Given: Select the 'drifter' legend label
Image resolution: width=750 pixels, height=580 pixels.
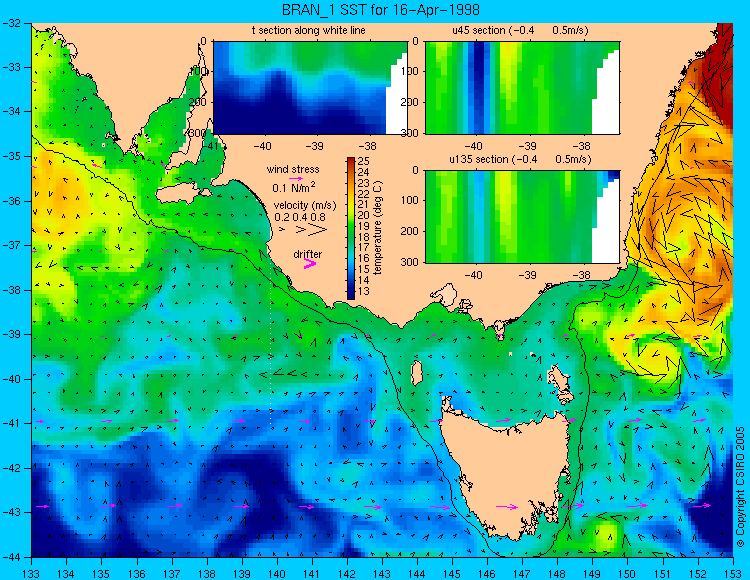Looking at the screenshot, I should click(x=308, y=254).
